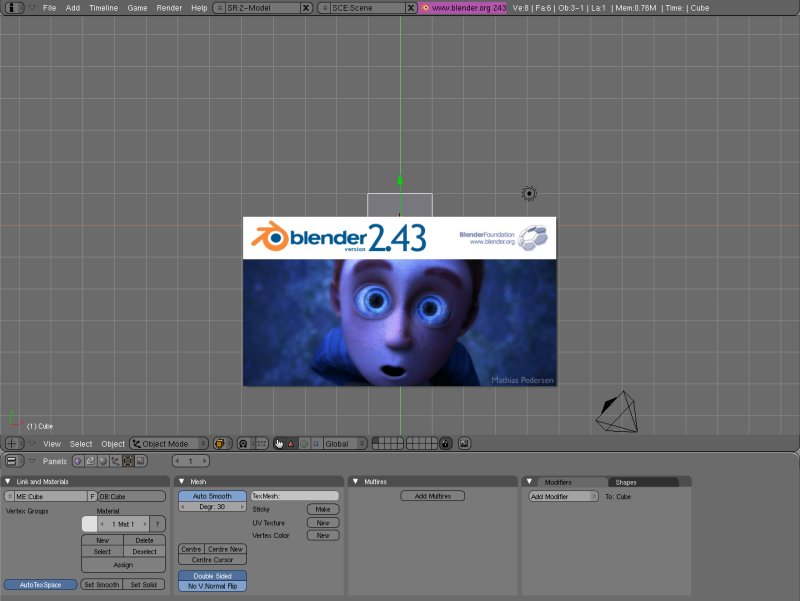Toggle move object centers only icon

tap(261, 443)
